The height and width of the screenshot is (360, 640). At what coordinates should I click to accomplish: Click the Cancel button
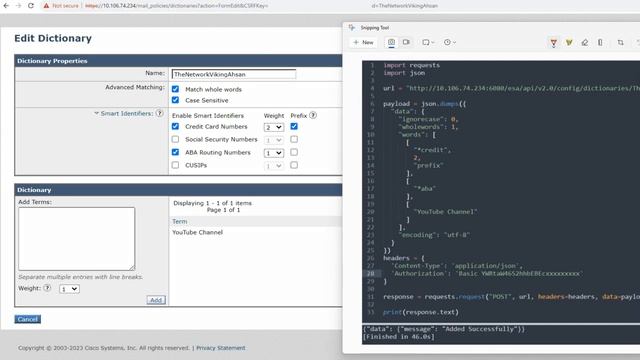27,319
